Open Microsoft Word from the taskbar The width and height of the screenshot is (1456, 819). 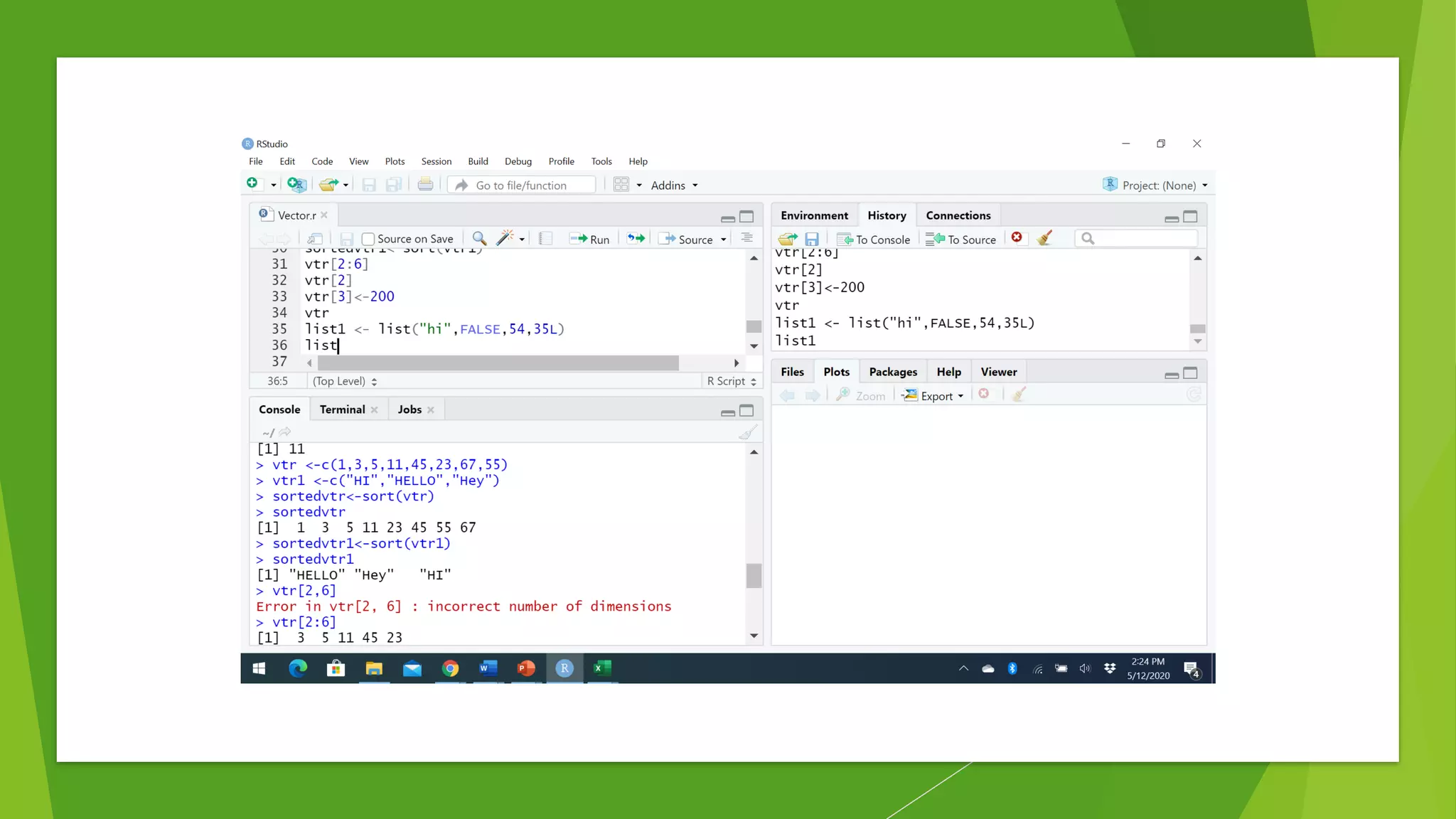[x=488, y=668]
